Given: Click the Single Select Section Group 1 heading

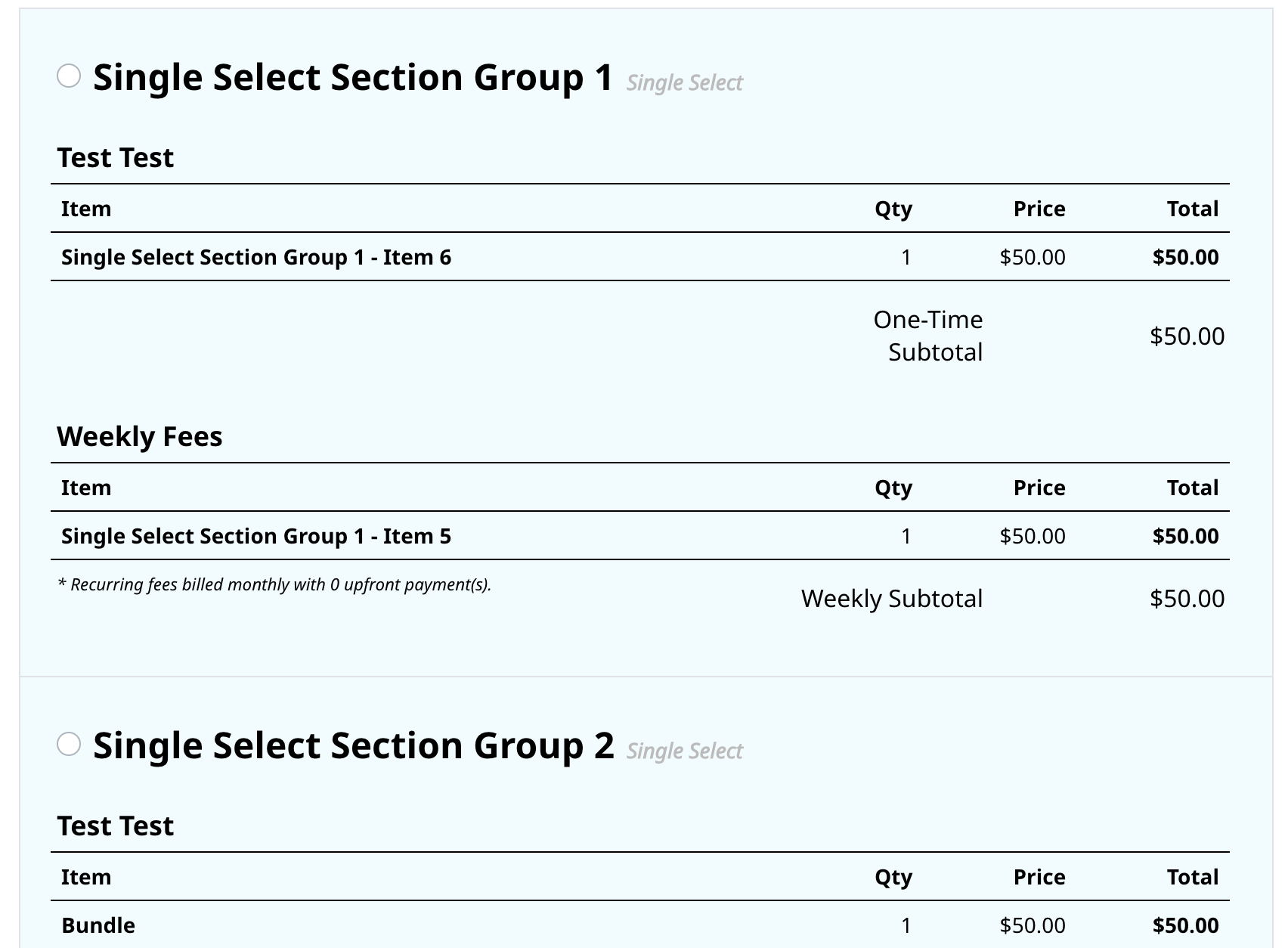Looking at the screenshot, I should click(x=353, y=77).
